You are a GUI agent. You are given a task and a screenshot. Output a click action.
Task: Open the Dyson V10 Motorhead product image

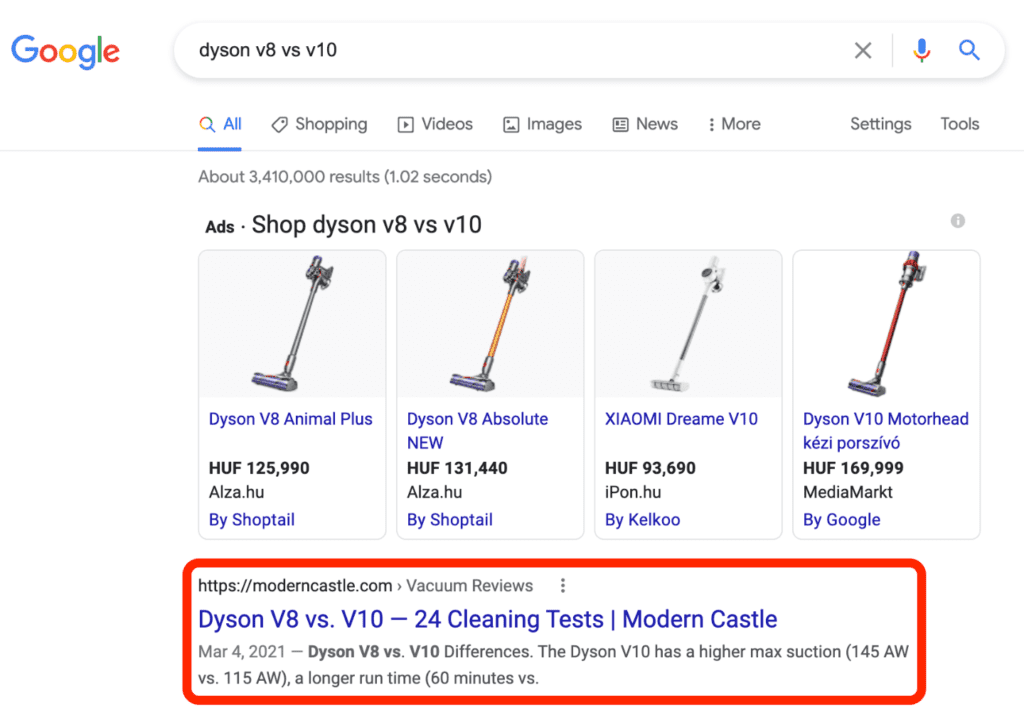tap(886, 324)
